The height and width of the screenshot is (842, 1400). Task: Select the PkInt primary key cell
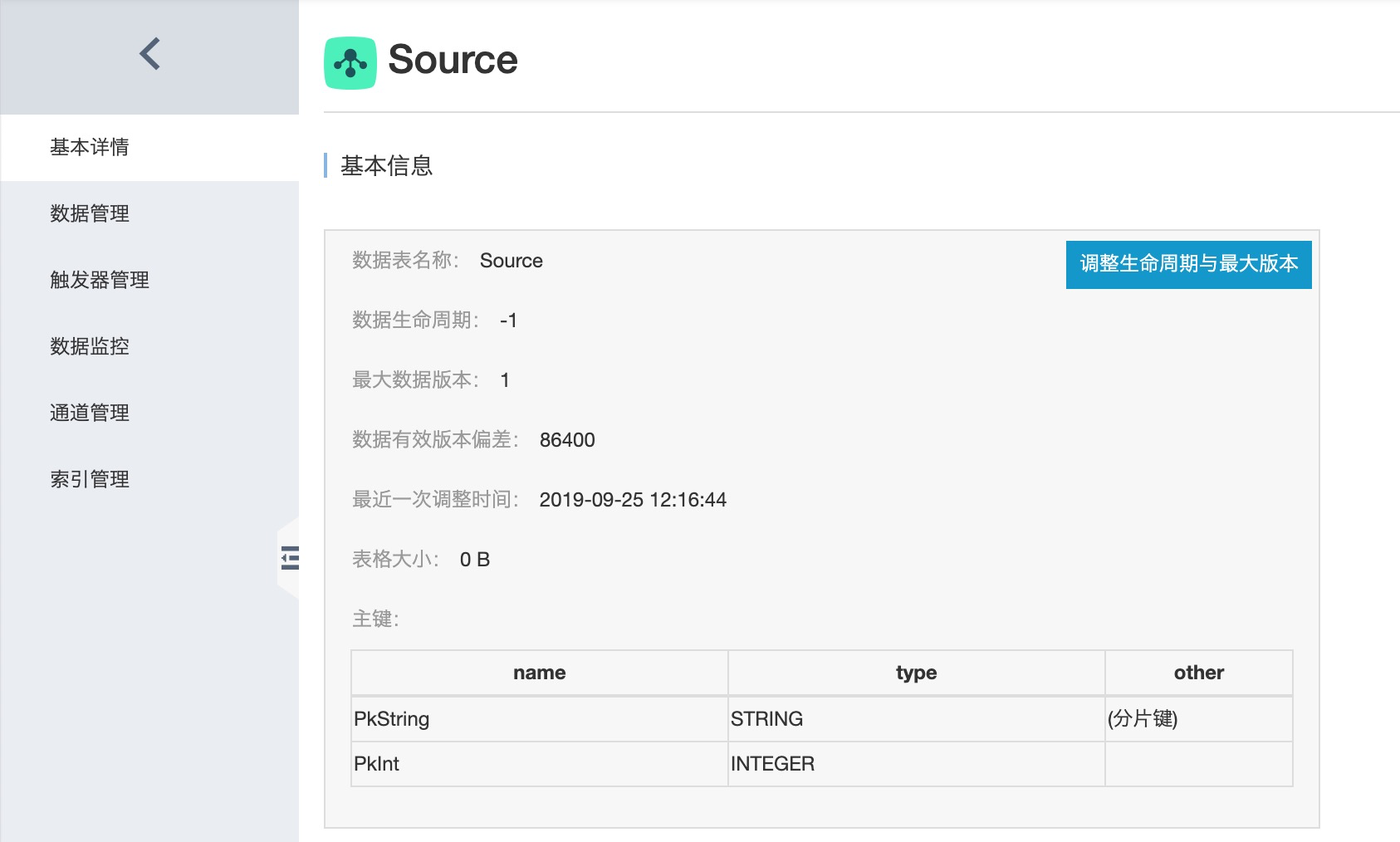540,764
